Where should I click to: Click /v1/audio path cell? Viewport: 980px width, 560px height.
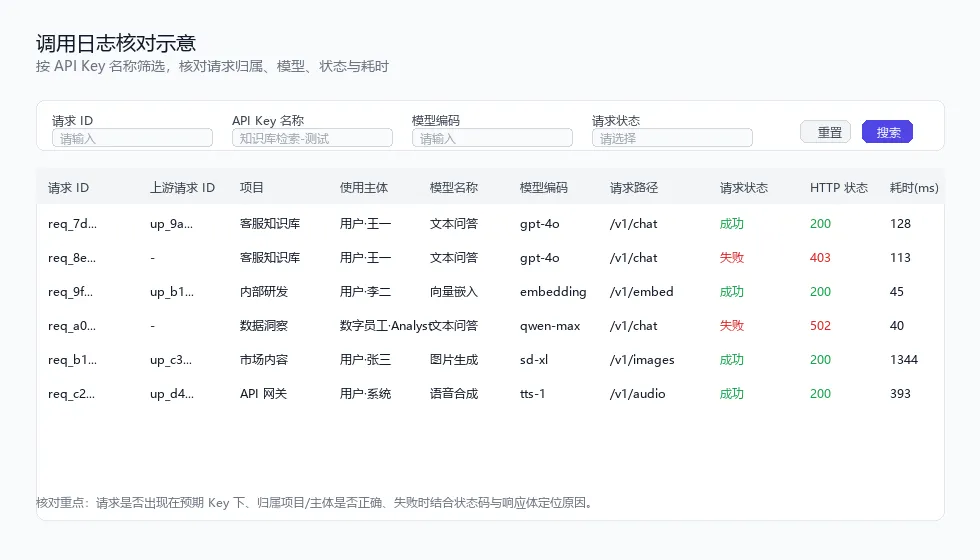tap(638, 394)
